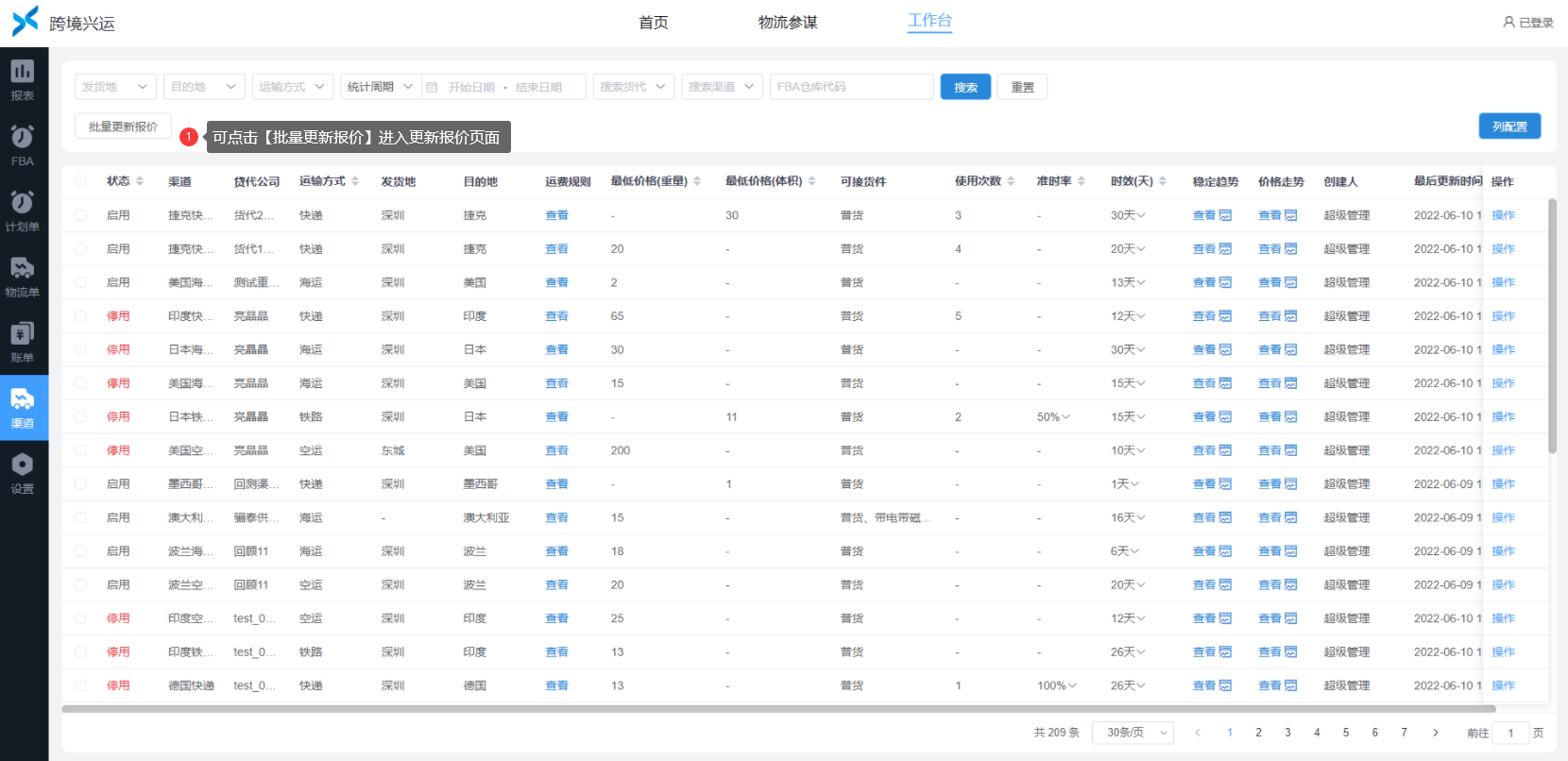Select the checkbox for 德国快递 row
The image size is (1568, 761).
[80, 685]
